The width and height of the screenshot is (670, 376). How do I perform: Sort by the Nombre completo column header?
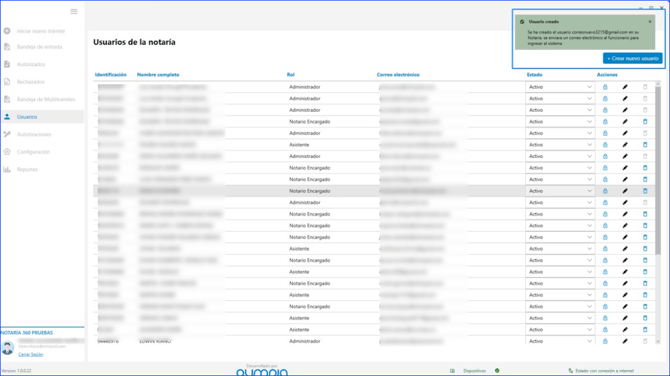158,75
